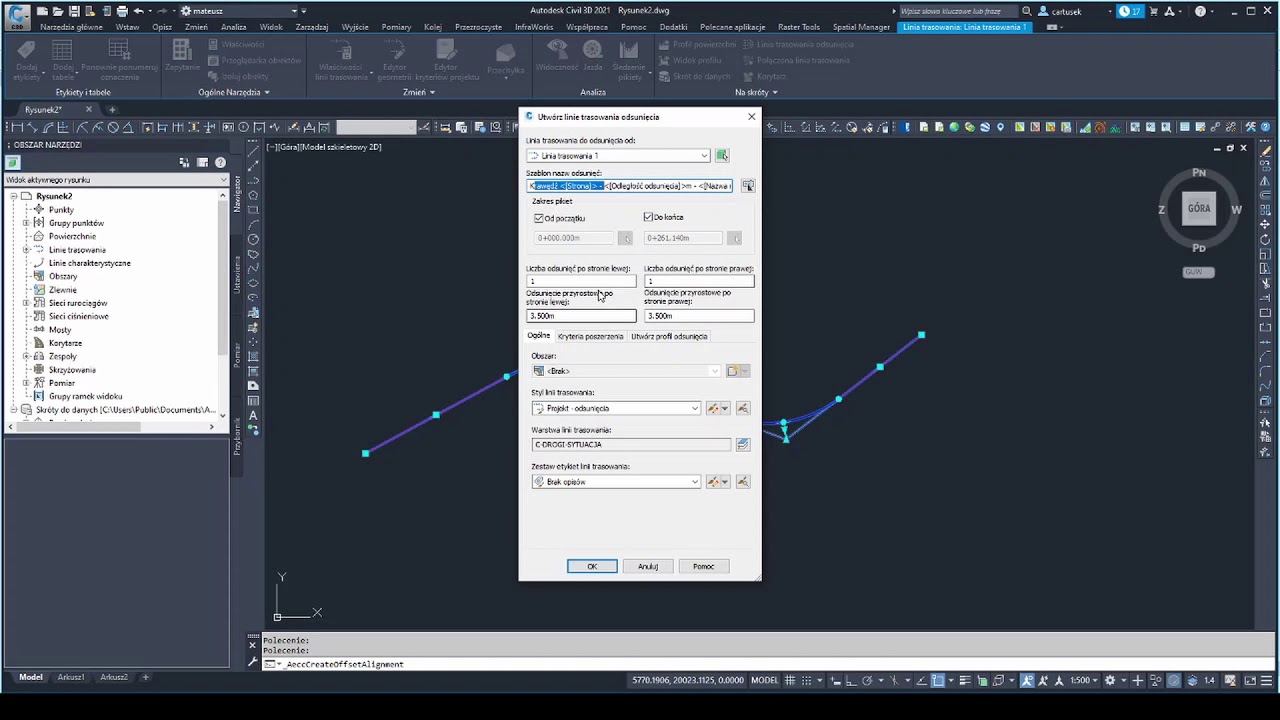Toggle the grid display icon in status bar
The height and width of the screenshot is (720, 1280).
[789, 680]
